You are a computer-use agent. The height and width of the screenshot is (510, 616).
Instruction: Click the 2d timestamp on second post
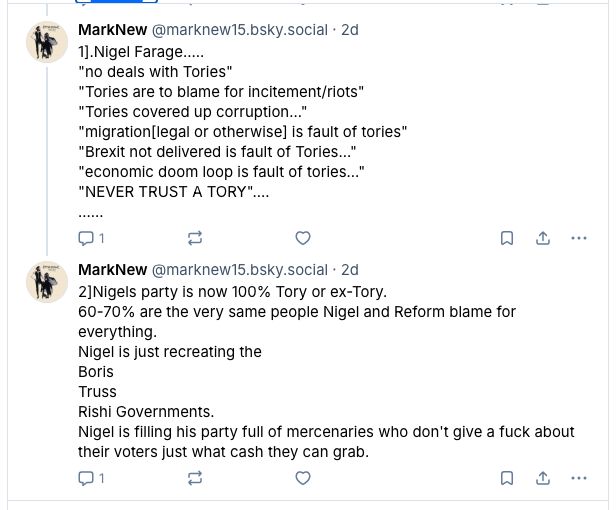pyautogui.click(x=349, y=270)
